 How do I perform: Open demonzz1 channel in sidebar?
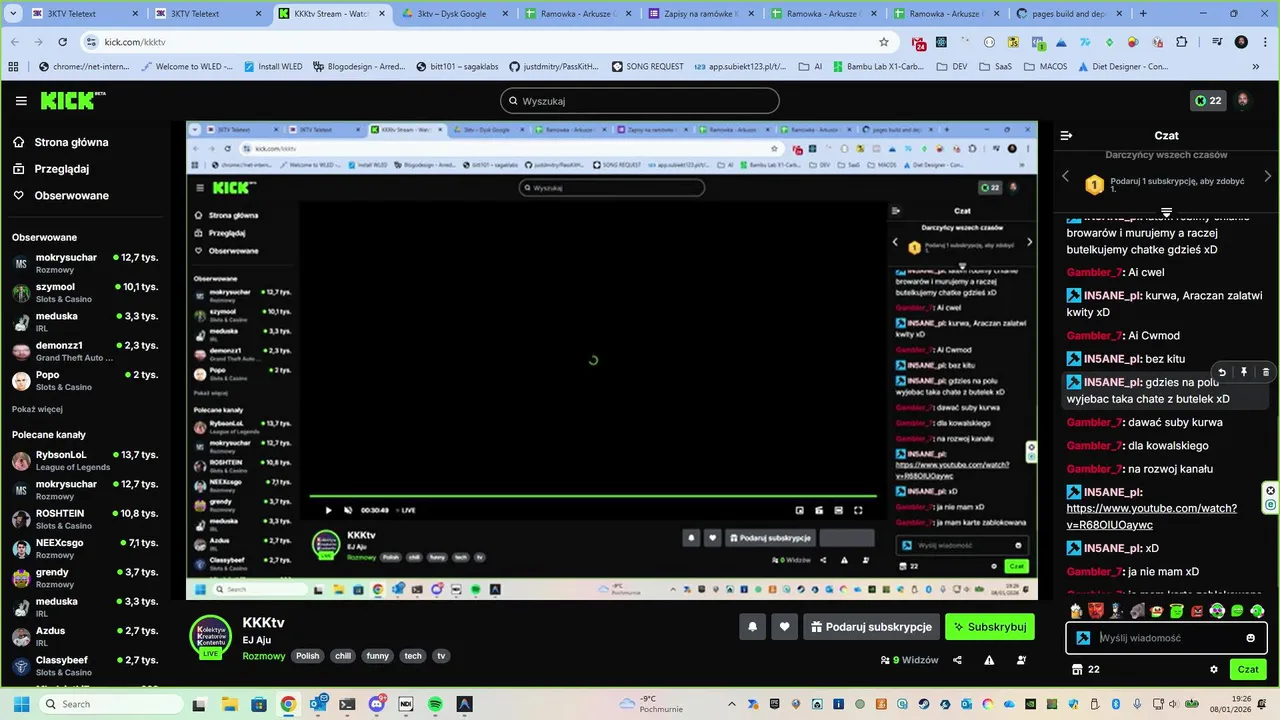(85, 351)
